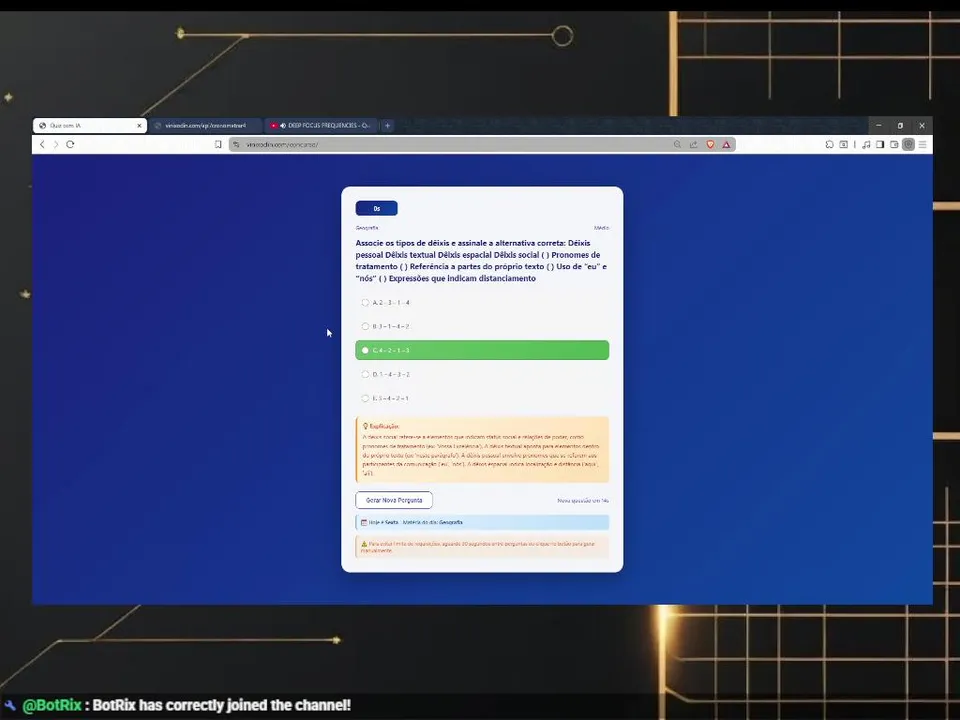
Task: Click the Gerar Nova Pergunta button
Action: point(394,500)
